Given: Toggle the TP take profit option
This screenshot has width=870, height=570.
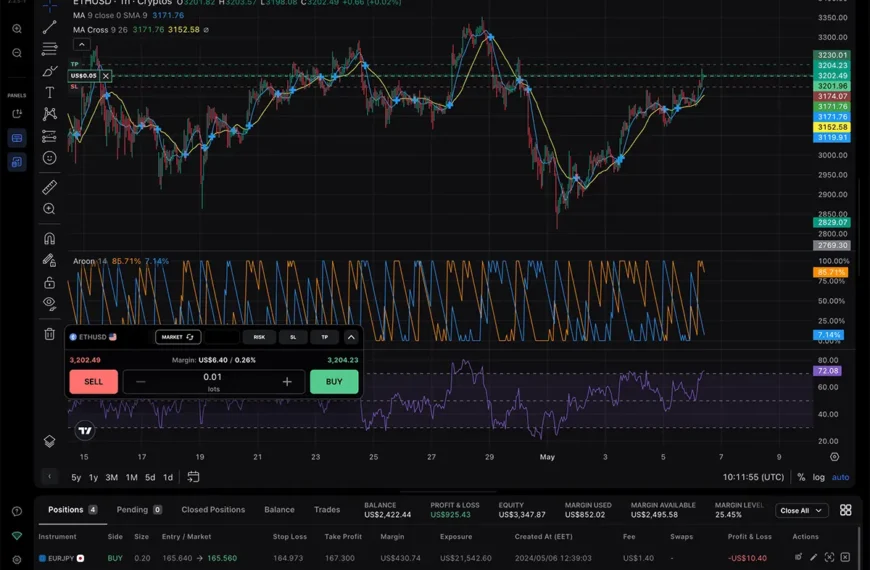Looking at the screenshot, I should click(x=325, y=337).
